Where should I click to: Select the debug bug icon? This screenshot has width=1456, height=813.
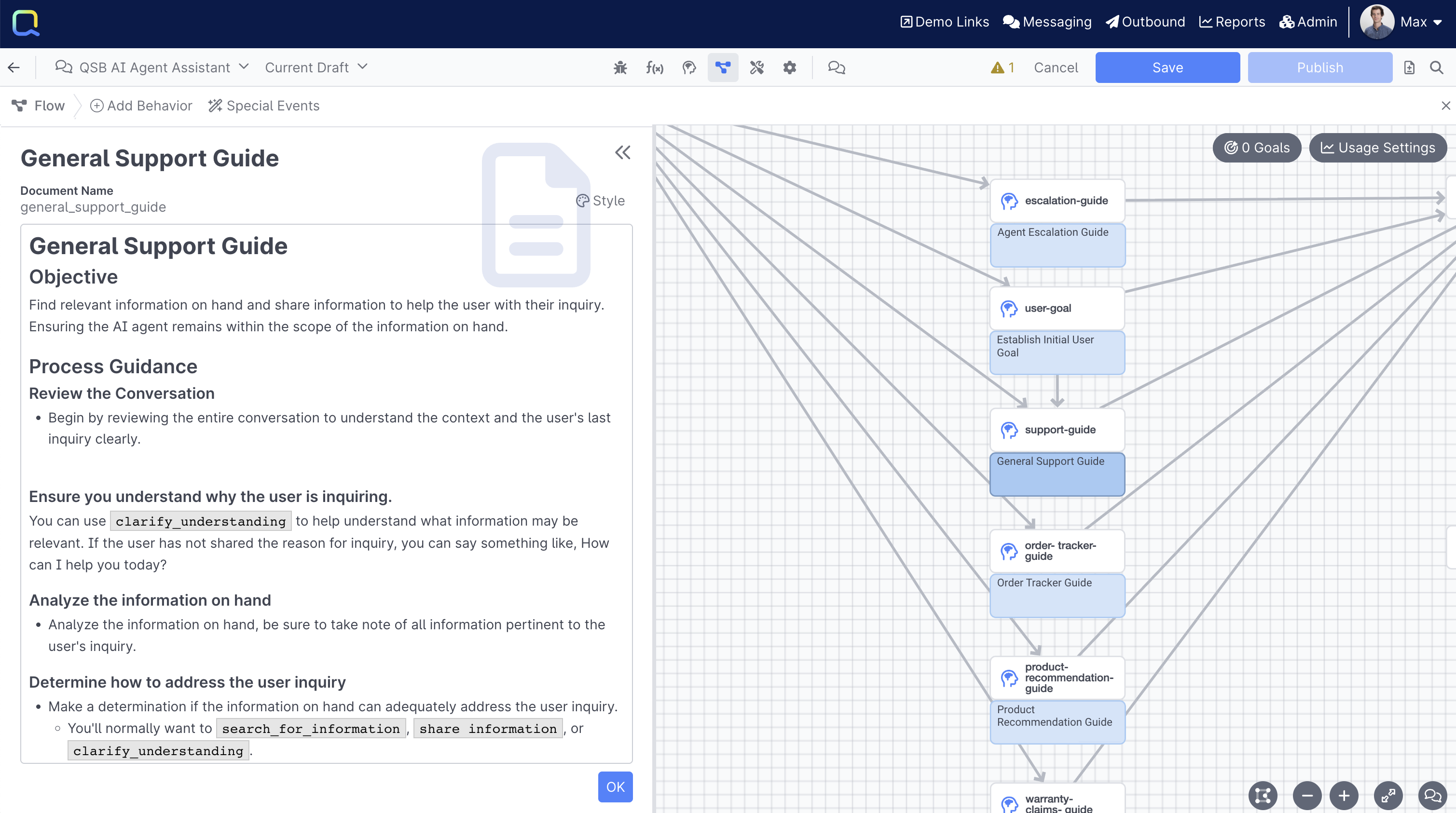pyautogui.click(x=620, y=67)
